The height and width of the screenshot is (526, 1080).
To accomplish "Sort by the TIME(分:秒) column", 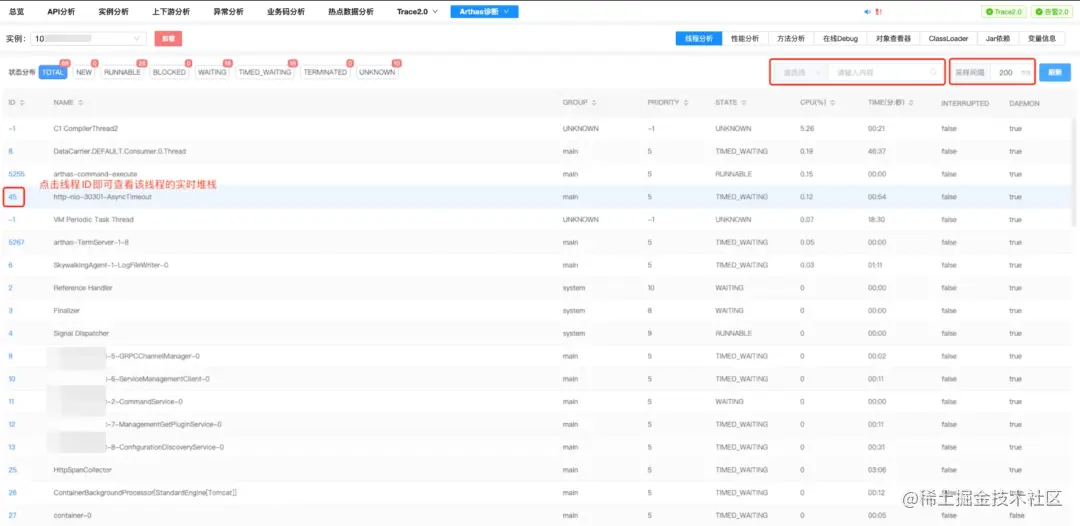I will 911,103.
